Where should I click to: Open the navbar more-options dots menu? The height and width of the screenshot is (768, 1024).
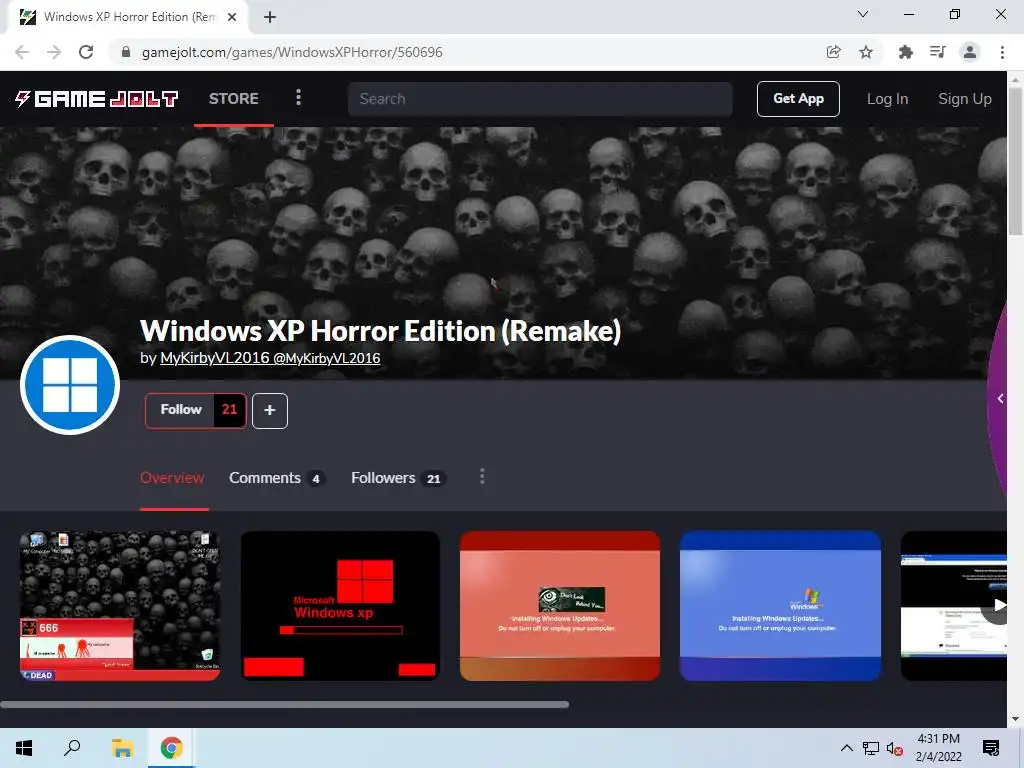click(x=298, y=98)
